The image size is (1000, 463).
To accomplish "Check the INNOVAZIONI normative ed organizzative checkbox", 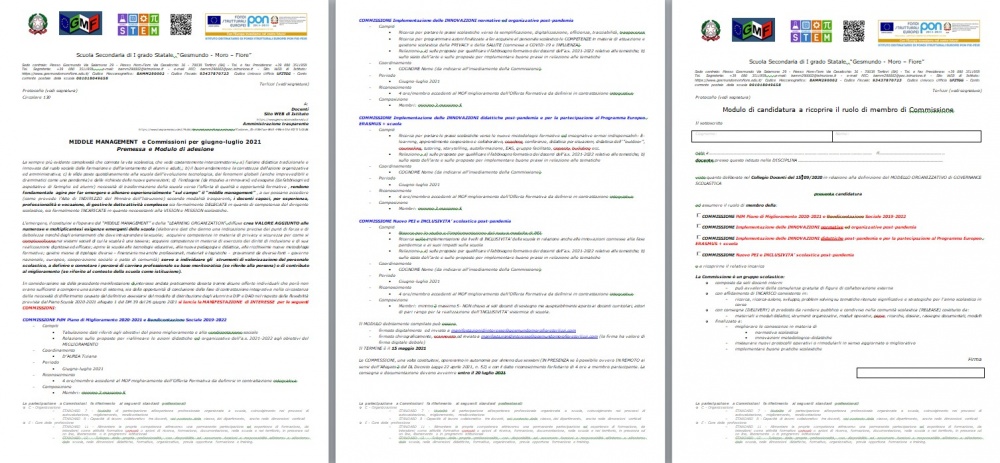I will click(x=698, y=226).
